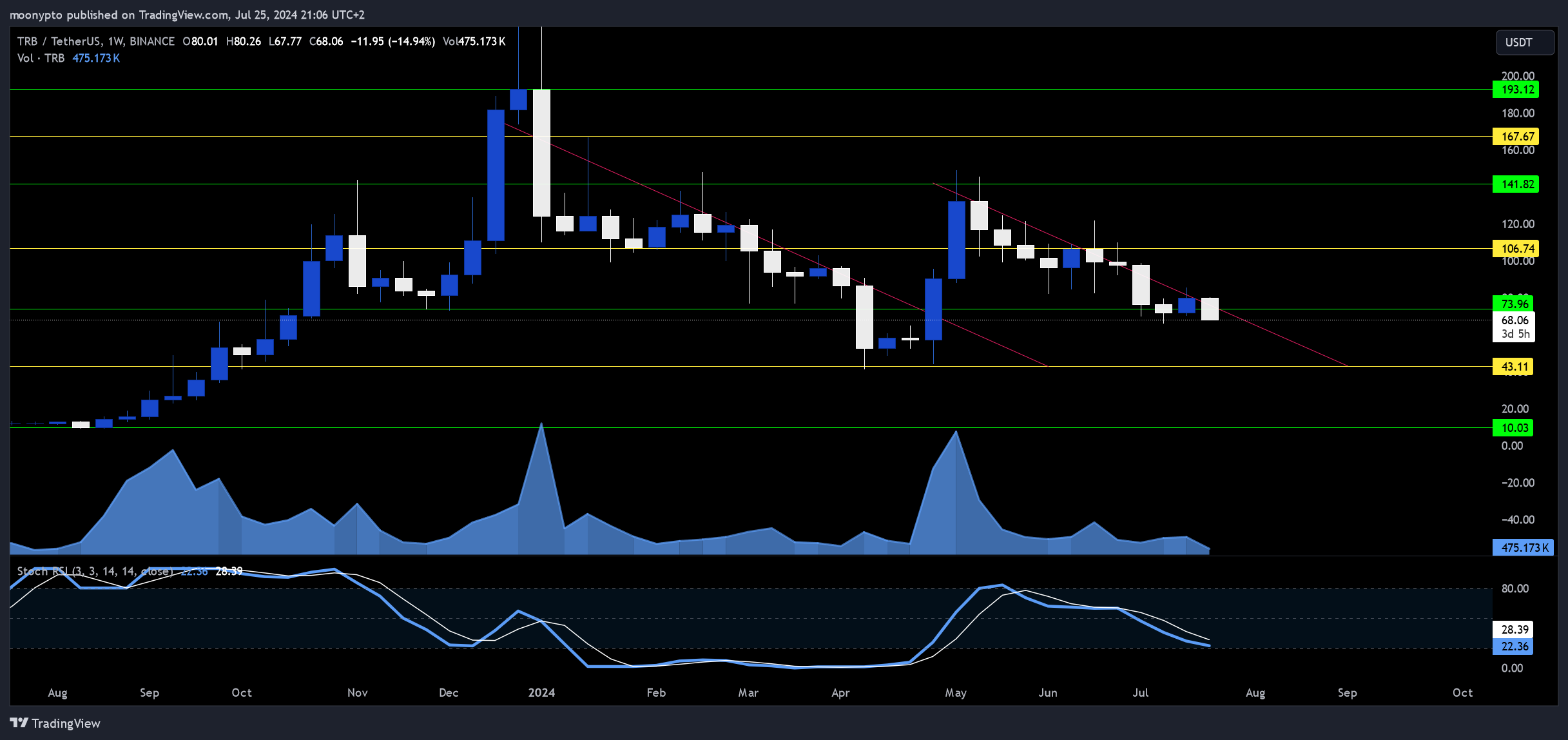The image size is (1568, 740).
Task: Click the 43.11 price level label
Action: (1513, 367)
